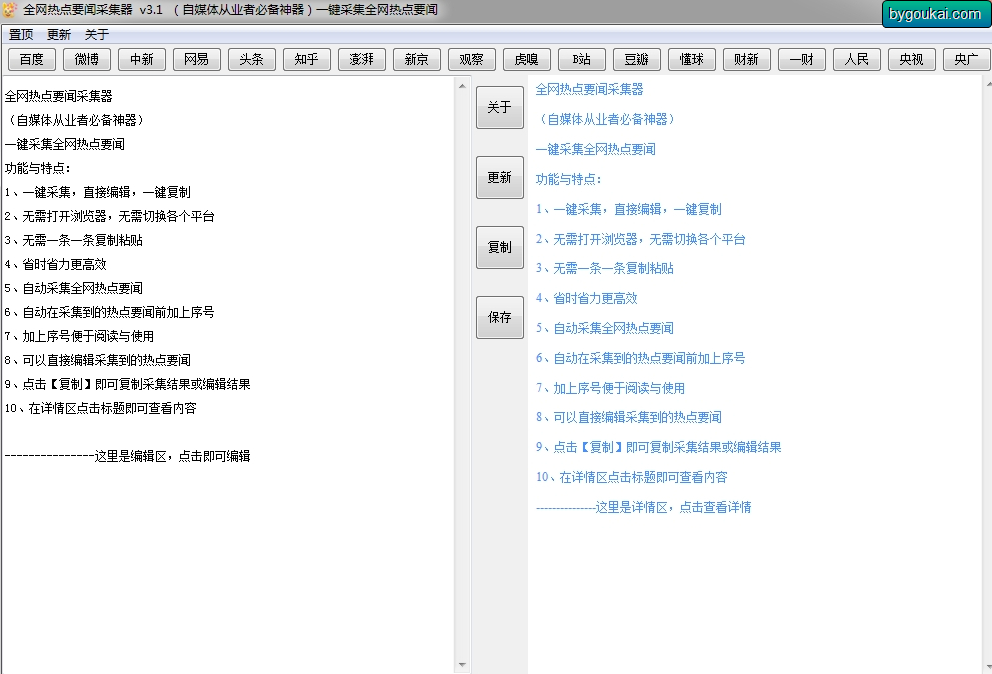Choose the 豆瓣 source button
This screenshot has height=674, width=992.
637,59
